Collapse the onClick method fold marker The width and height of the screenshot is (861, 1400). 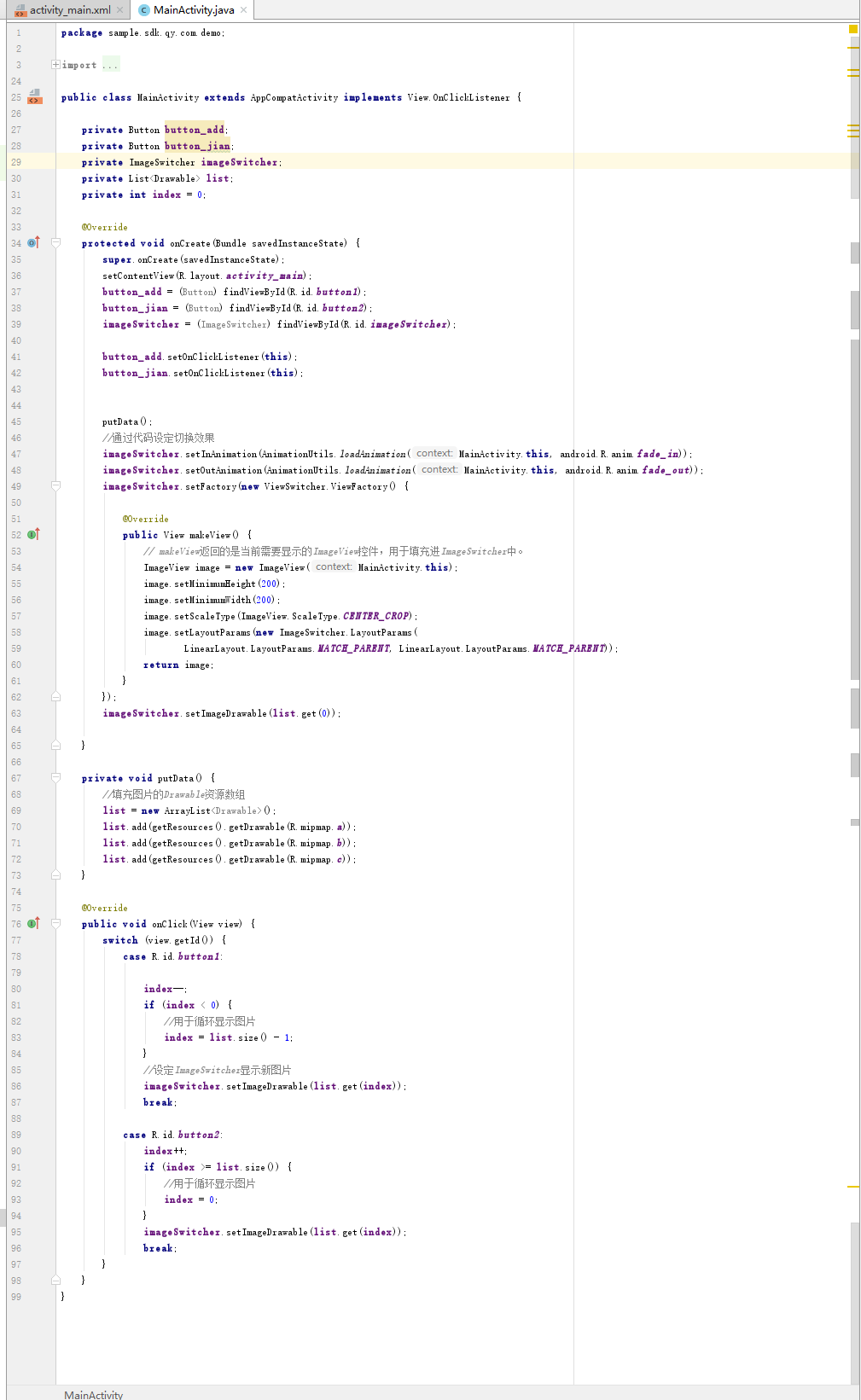(55, 924)
